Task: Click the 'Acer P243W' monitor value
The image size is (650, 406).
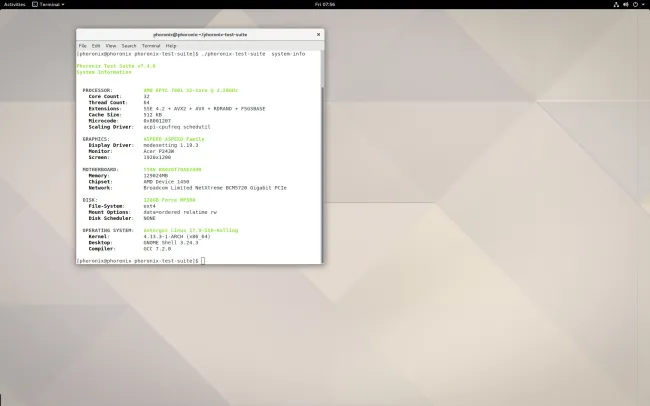Action: (159, 151)
